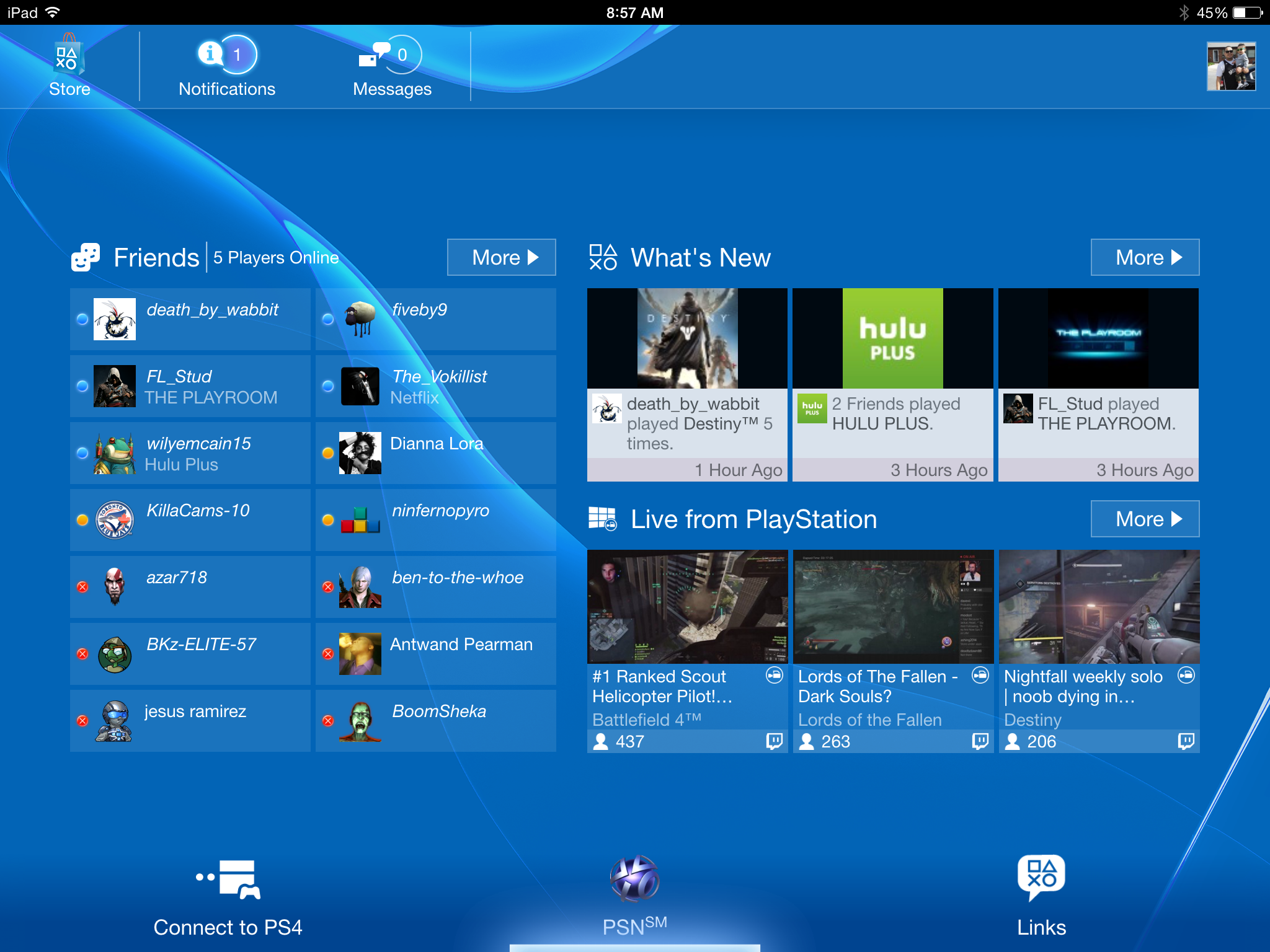Select fiveby9 sheep avatar
The image size is (1270, 952).
coord(360,319)
